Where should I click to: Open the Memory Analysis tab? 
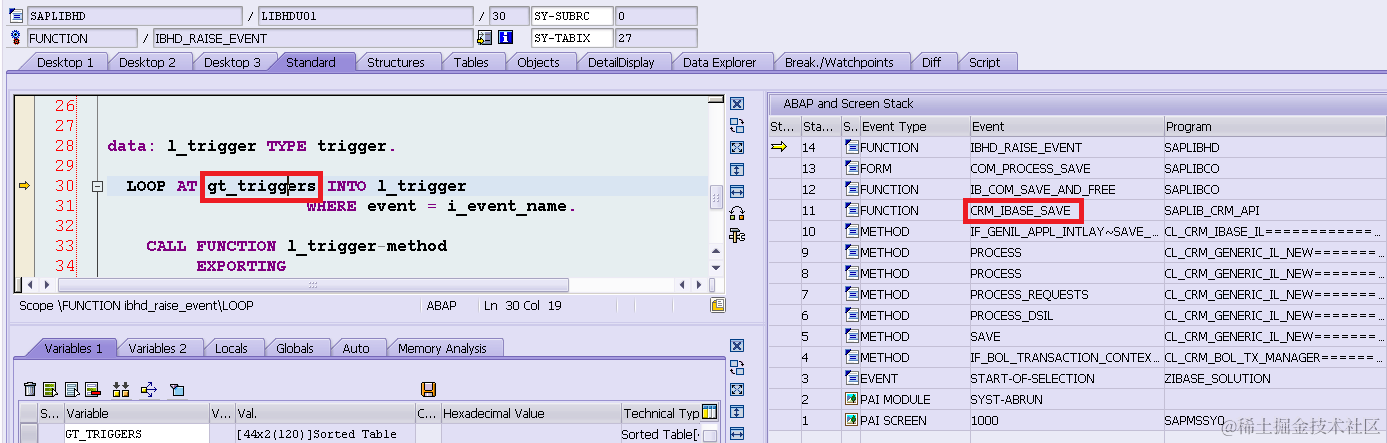(442, 348)
